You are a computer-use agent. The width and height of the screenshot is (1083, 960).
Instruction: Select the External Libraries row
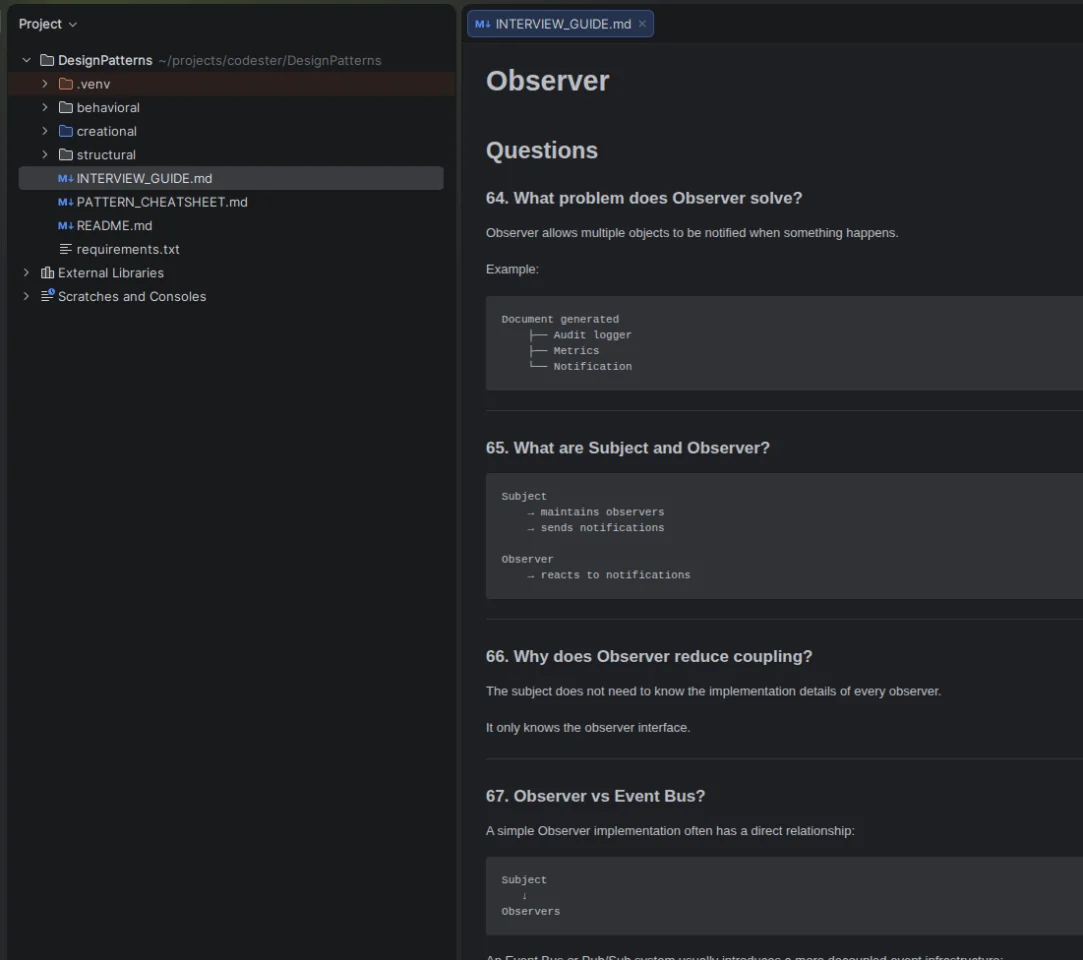(231, 272)
